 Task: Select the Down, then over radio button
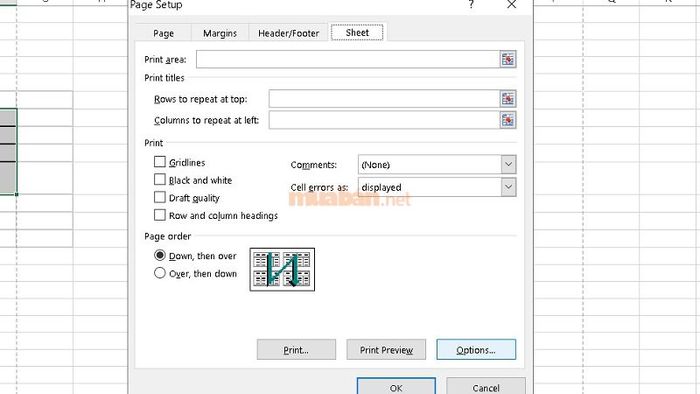[160, 255]
